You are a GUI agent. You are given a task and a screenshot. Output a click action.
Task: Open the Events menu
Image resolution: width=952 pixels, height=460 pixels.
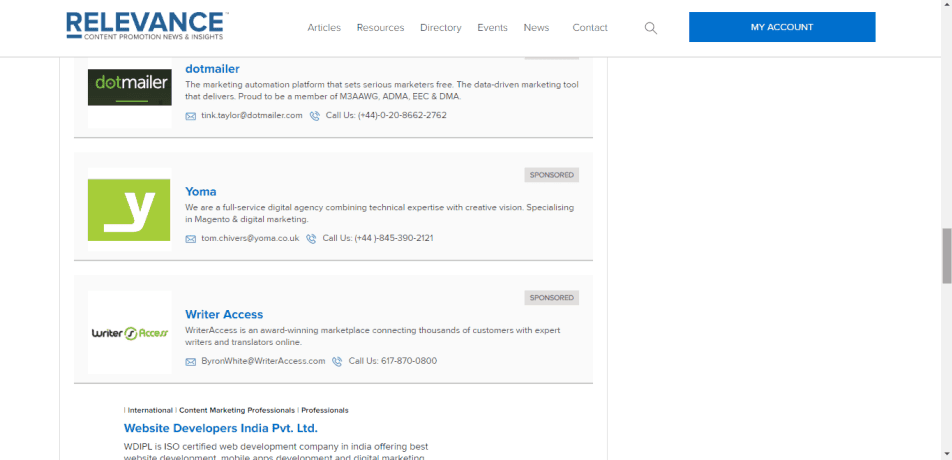click(492, 28)
